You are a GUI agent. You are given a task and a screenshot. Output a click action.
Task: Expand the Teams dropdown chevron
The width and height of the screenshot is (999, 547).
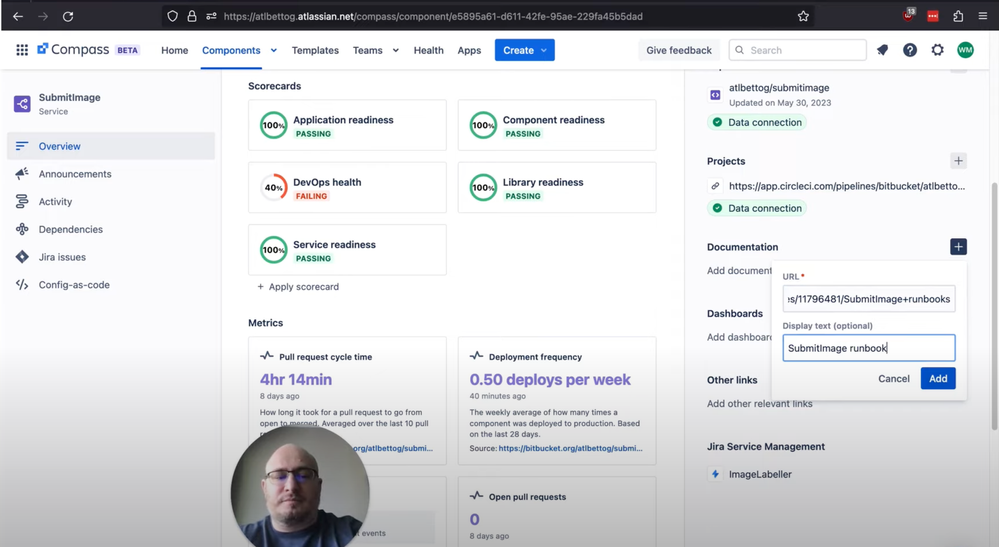396,50
